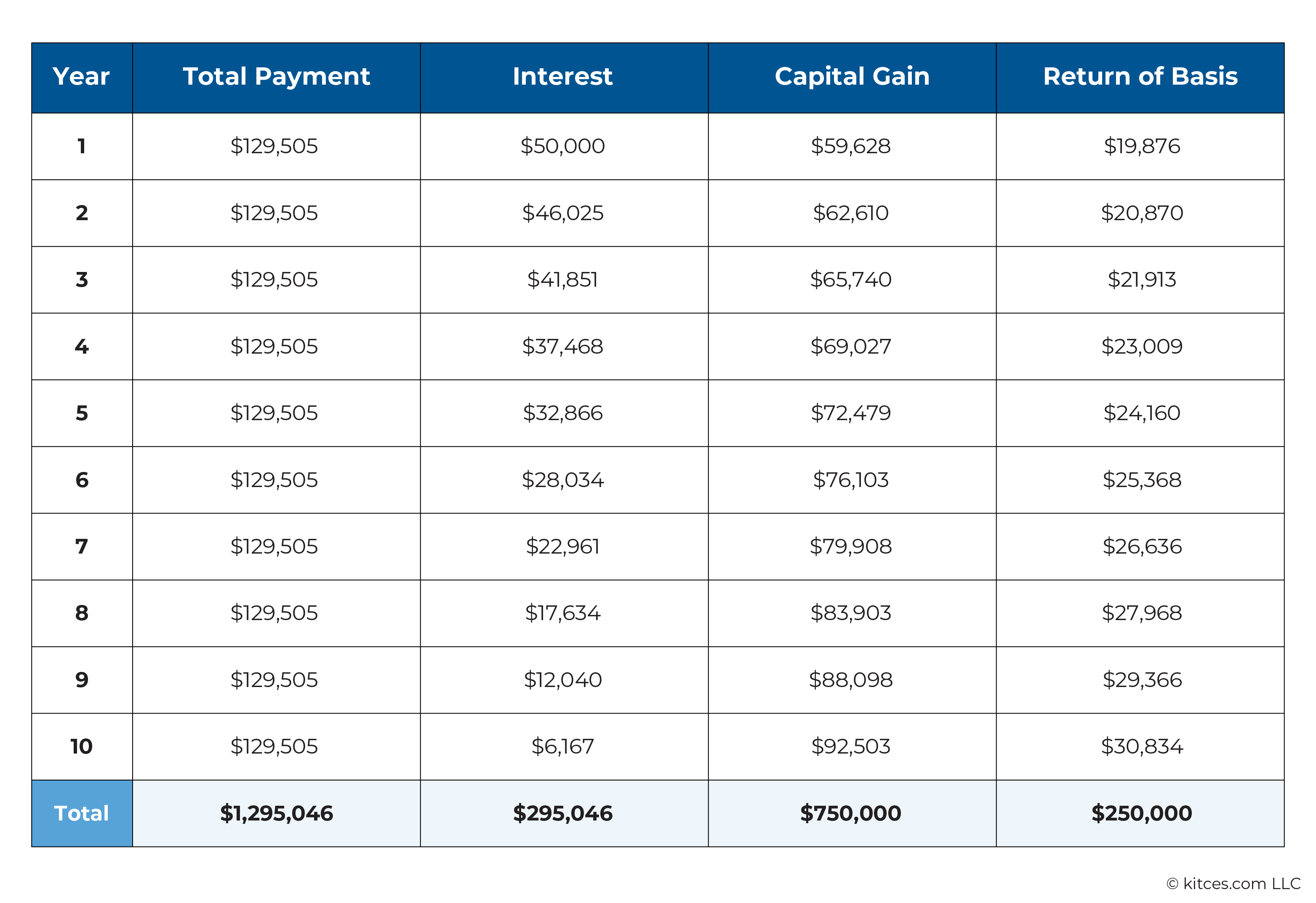Click the Capital Gain column header
1316x903 pixels.
852,77
